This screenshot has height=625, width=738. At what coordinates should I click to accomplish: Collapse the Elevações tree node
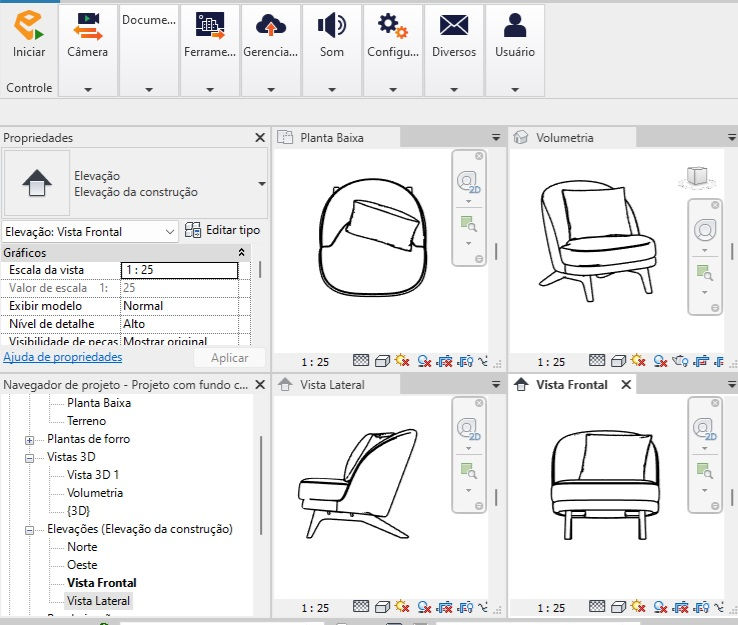(x=29, y=530)
